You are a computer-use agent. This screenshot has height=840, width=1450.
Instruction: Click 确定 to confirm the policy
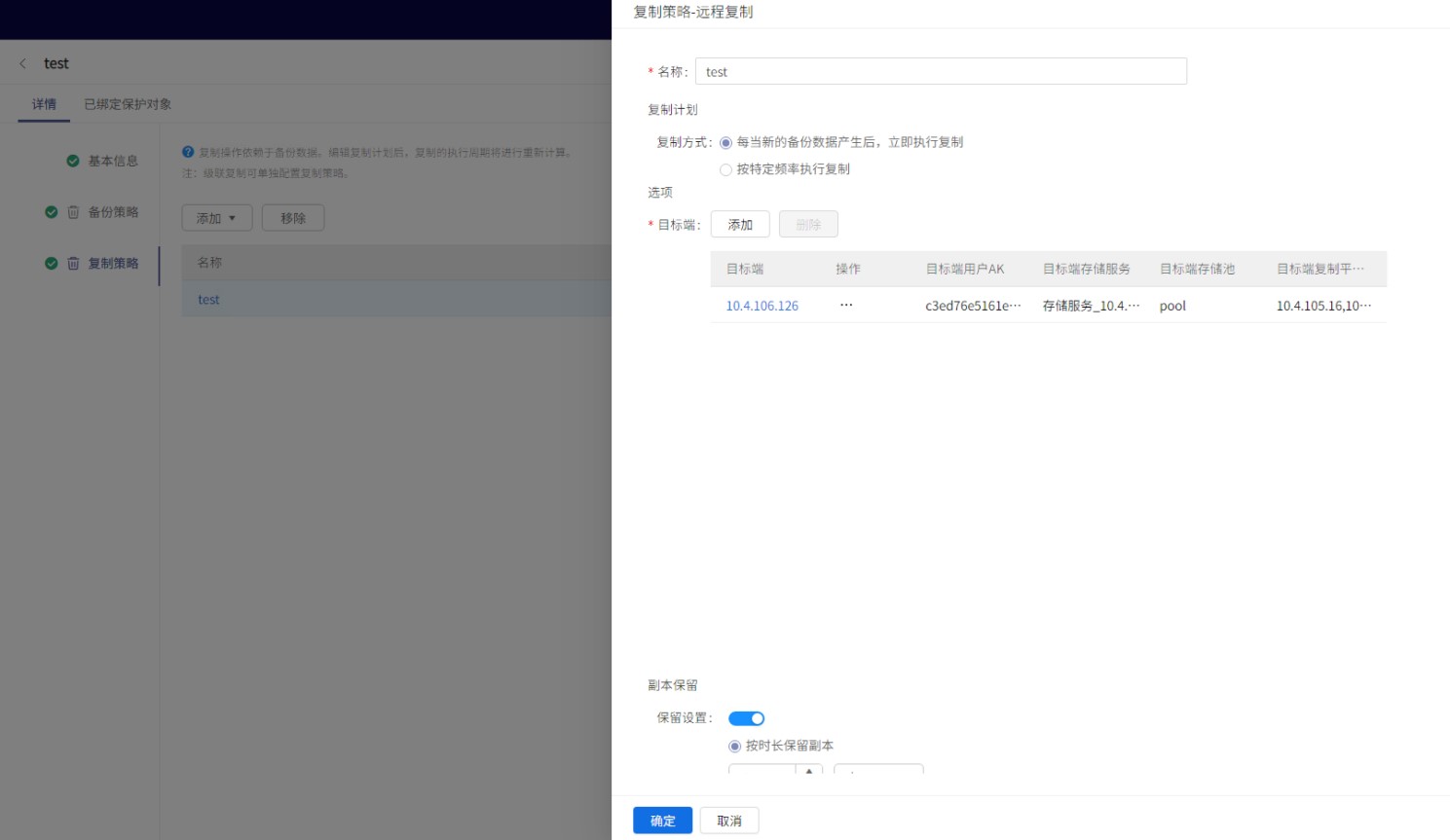(662, 821)
